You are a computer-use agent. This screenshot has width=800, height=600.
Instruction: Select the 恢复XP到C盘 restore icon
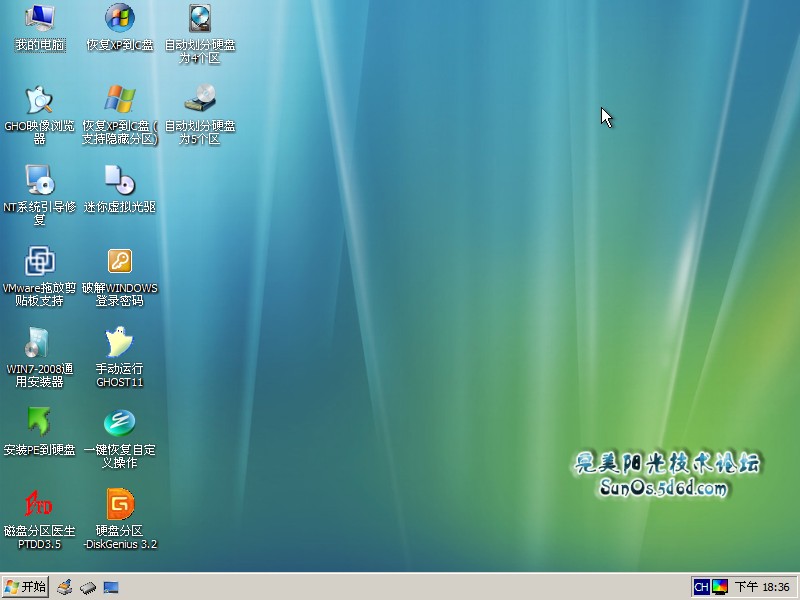120,18
